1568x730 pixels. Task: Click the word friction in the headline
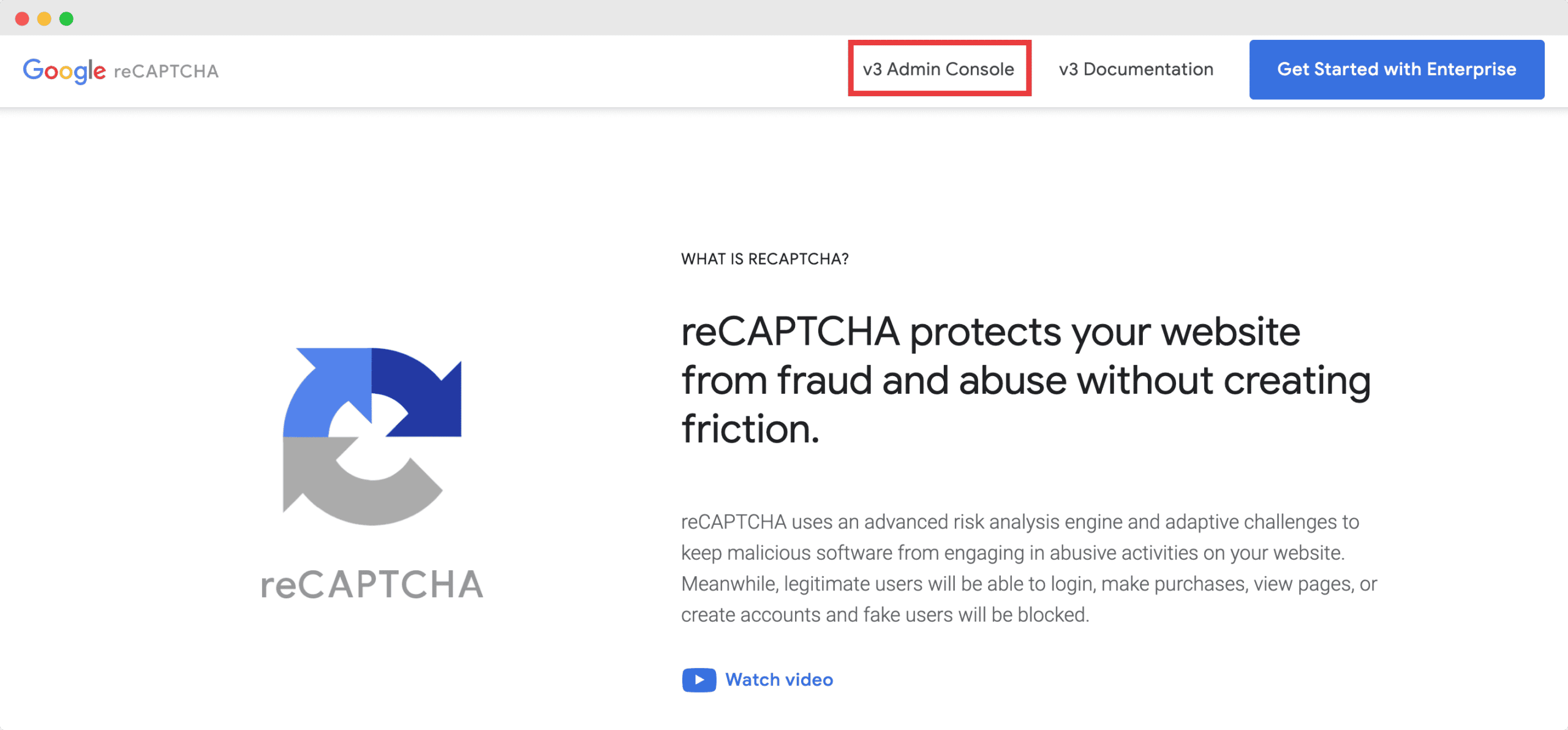click(750, 429)
